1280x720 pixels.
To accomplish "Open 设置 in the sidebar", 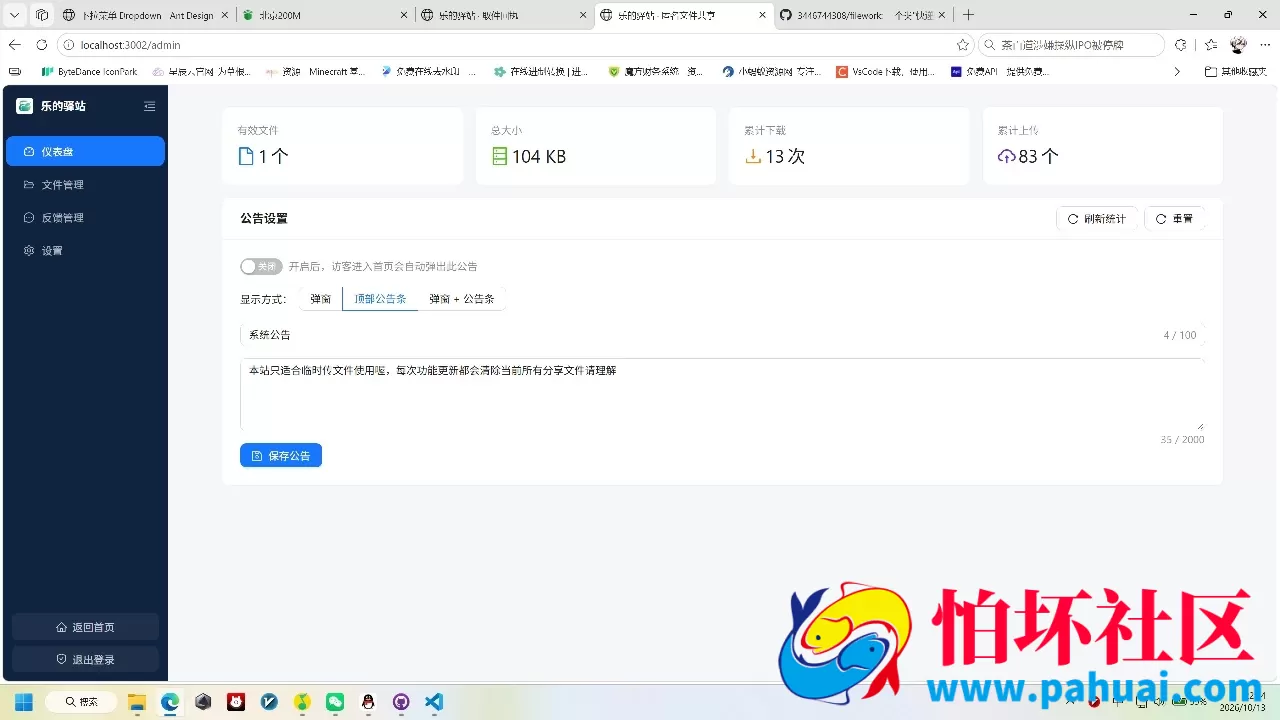I will (85, 250).
